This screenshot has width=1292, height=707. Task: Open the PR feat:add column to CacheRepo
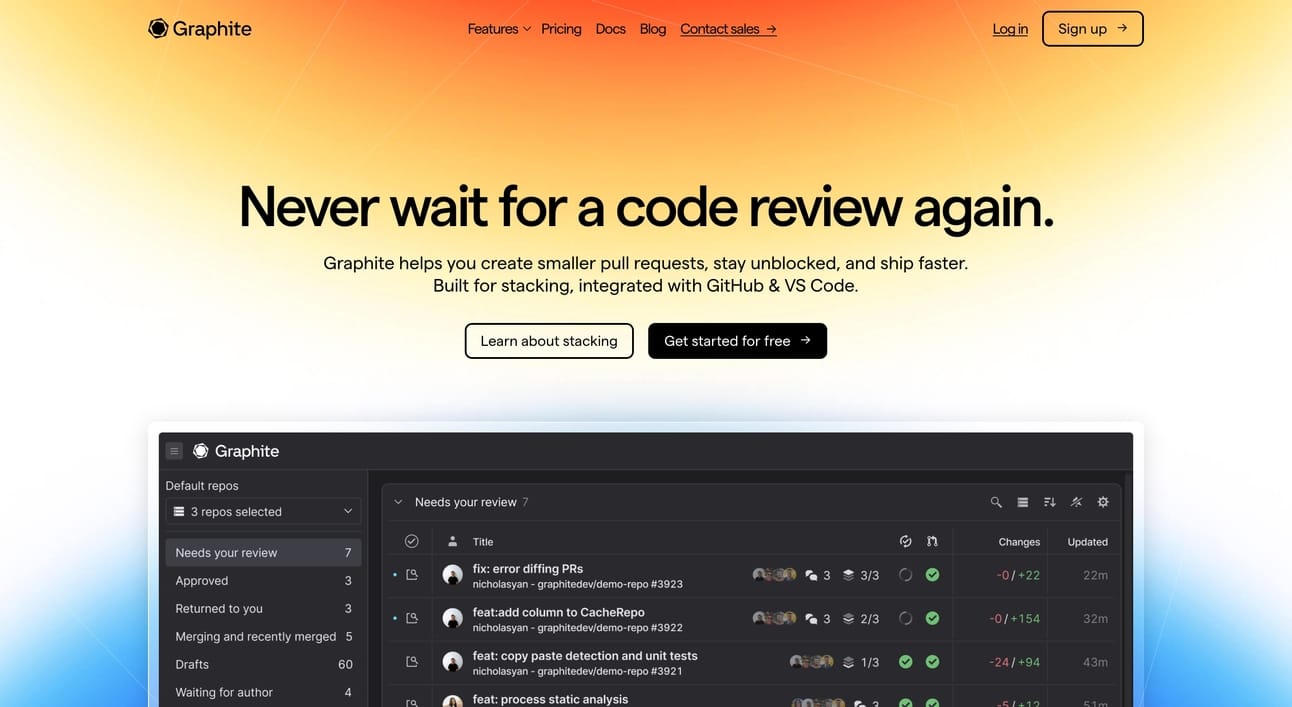tap(559, 612)
